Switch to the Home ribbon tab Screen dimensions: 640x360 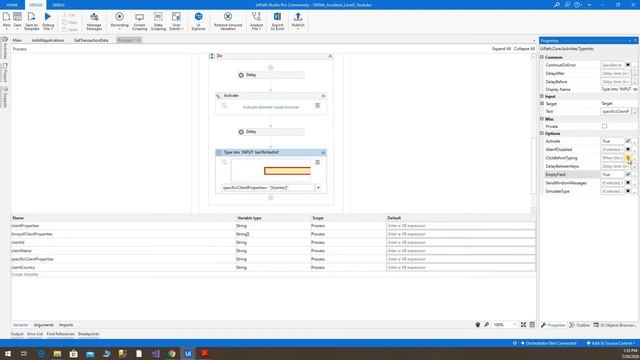click(x=12, y=5)
